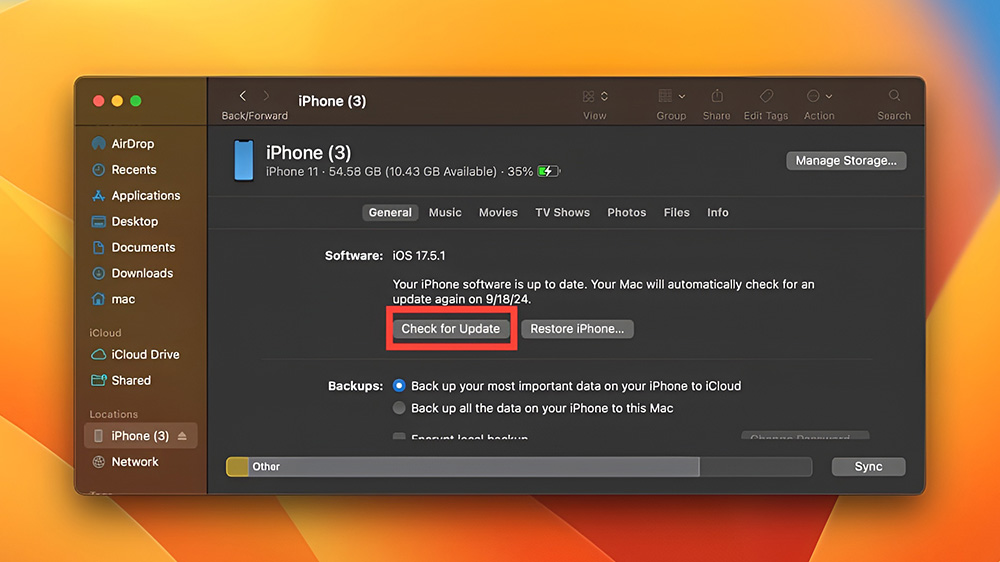Click the Sync button

pyautogui.click(x=869, y=467)
